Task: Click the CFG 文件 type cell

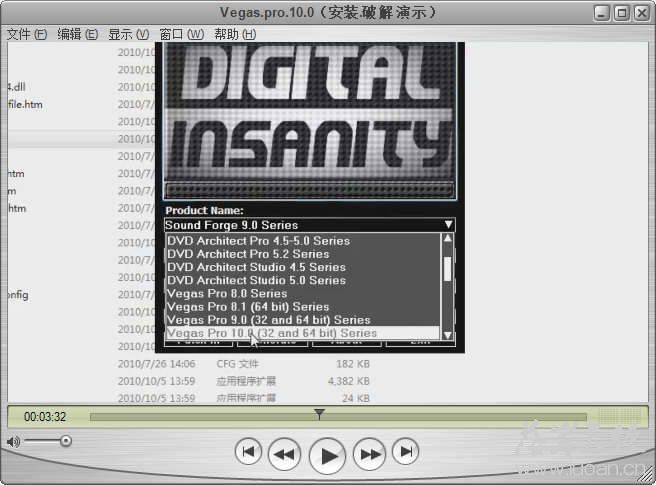Action: (x=237, y=364)
